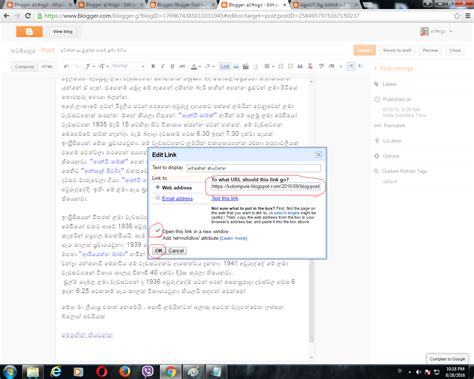Switch to the third browser tab
This screenshot has width=474, height=379.
click(182, 5)
